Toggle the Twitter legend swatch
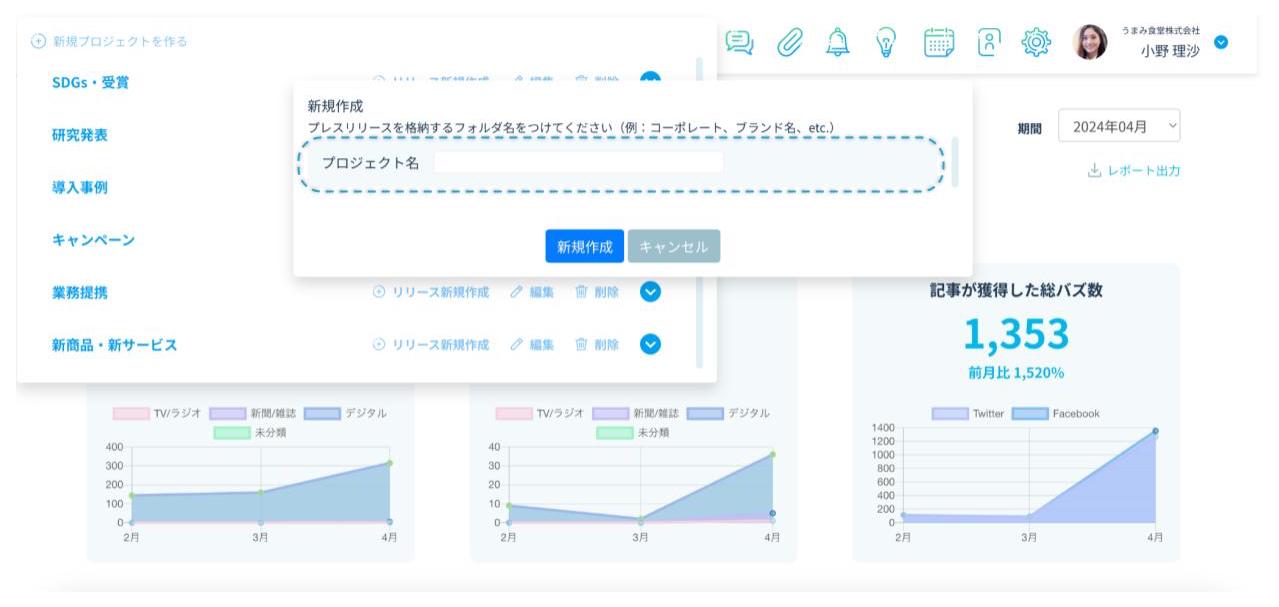Screen dimensions: 1279x607 coord(949,414)
